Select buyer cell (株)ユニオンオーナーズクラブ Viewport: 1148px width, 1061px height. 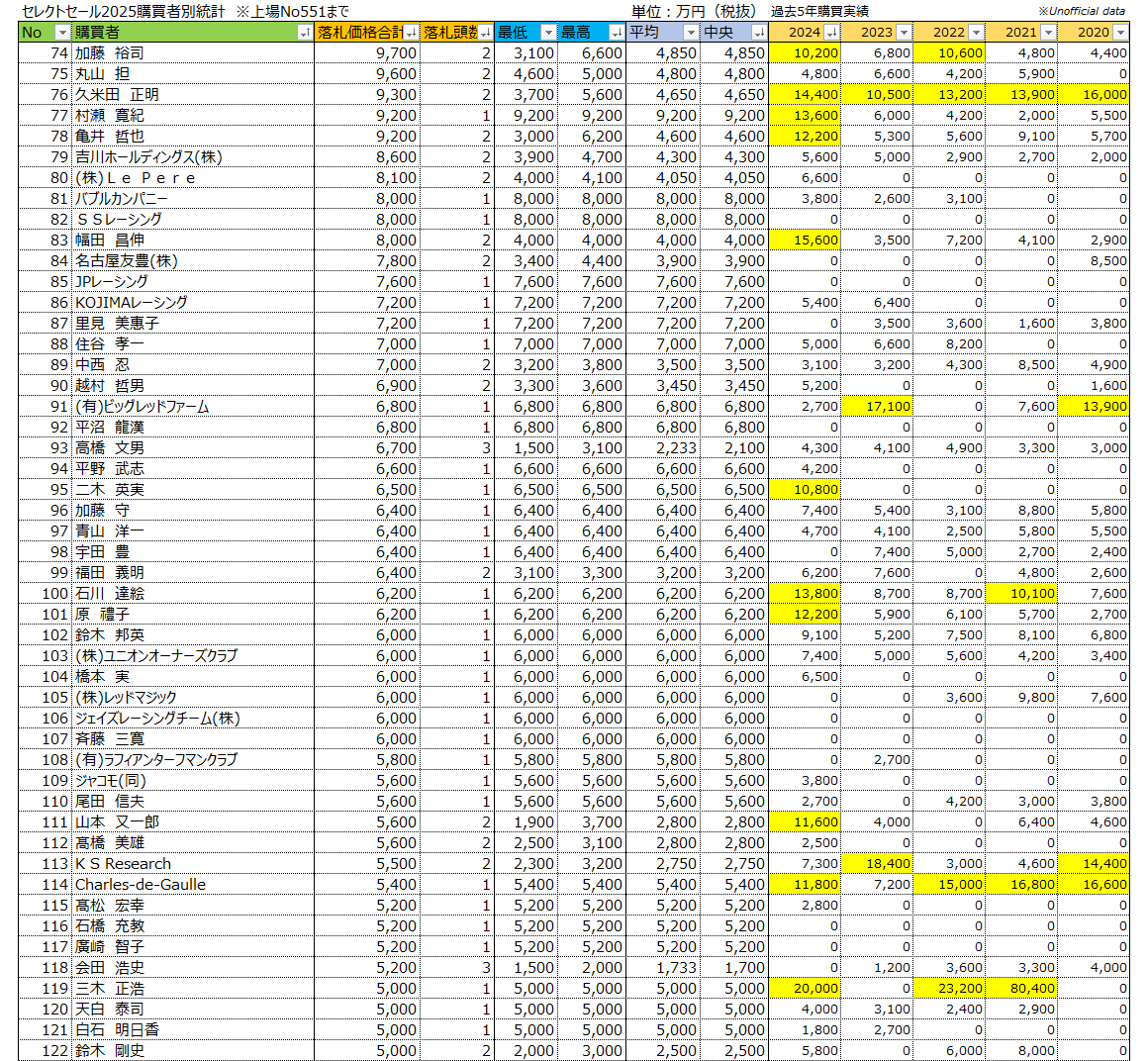[193, 656]
